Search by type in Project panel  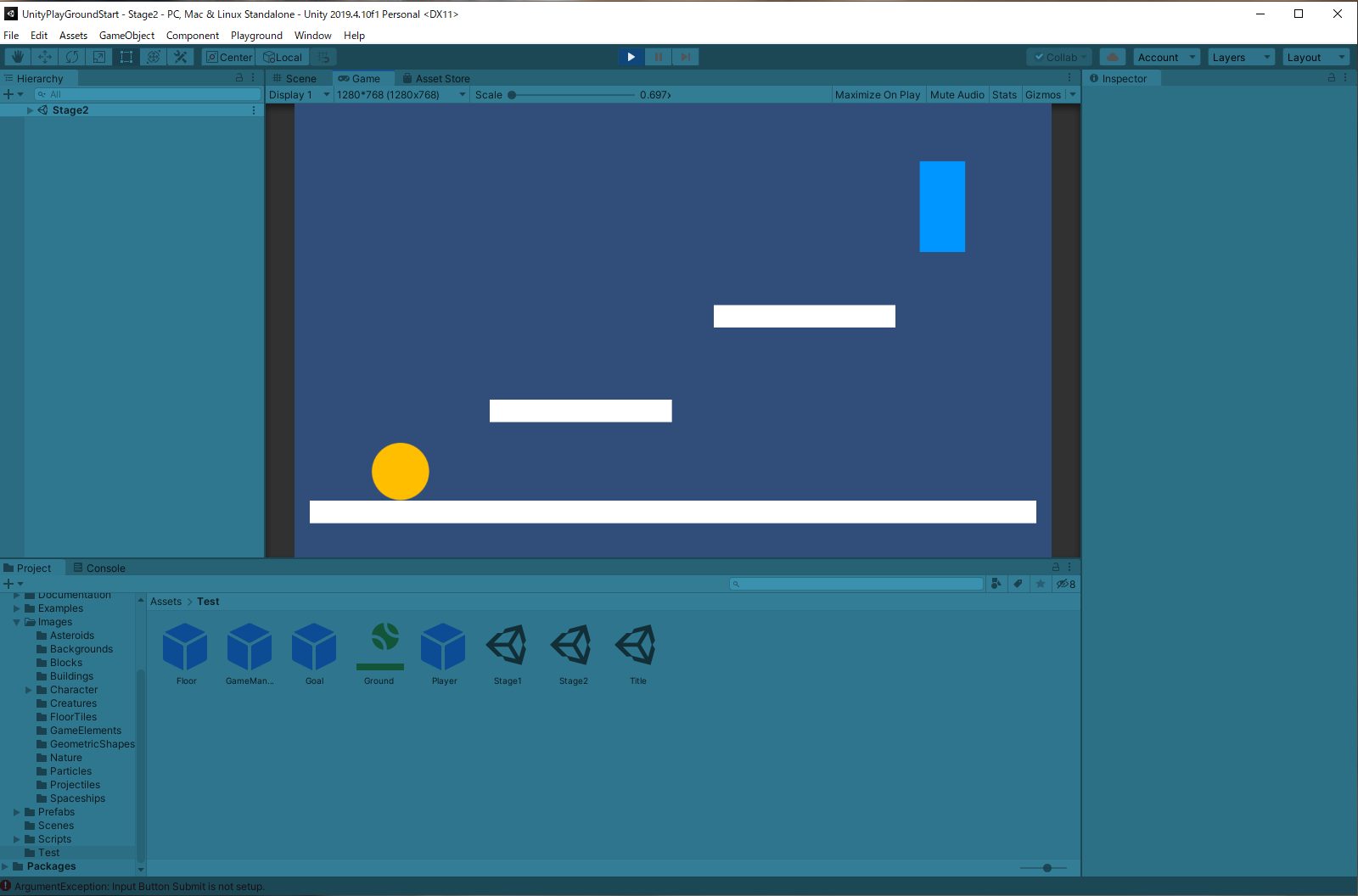pyautogui.click(x=996, y=584)
